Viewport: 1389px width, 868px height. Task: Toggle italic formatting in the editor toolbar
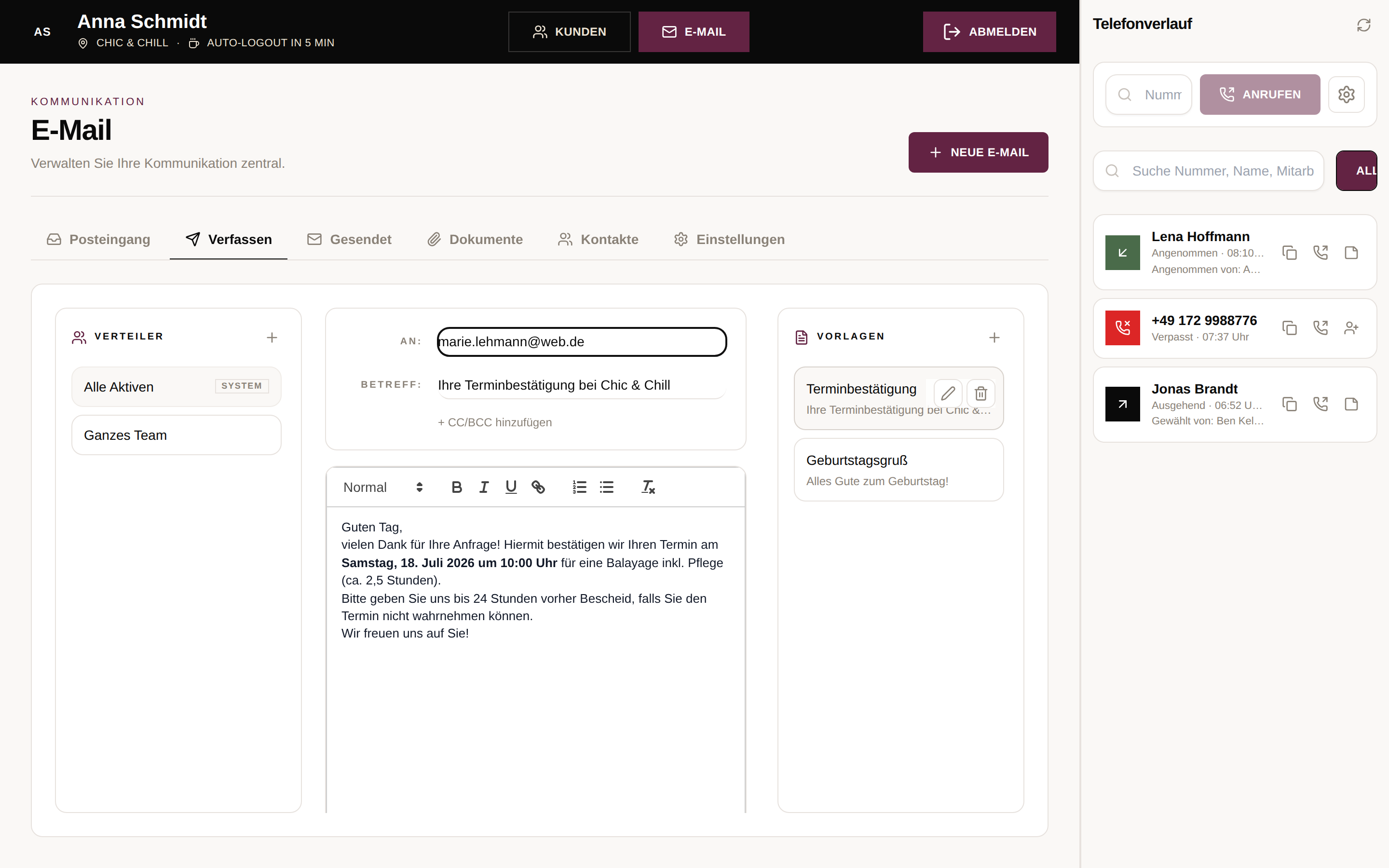484,487
